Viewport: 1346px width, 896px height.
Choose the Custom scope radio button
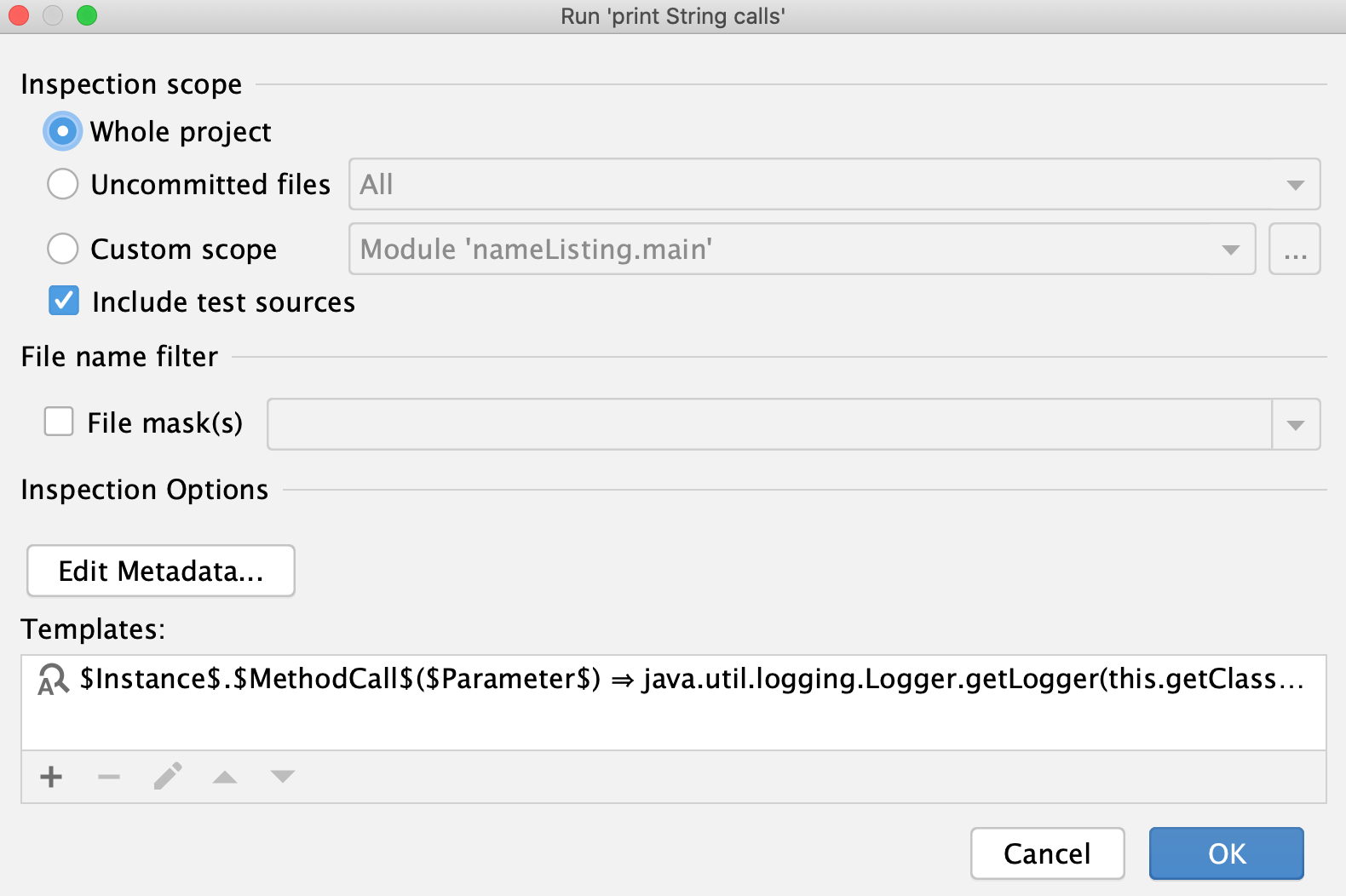63,249
